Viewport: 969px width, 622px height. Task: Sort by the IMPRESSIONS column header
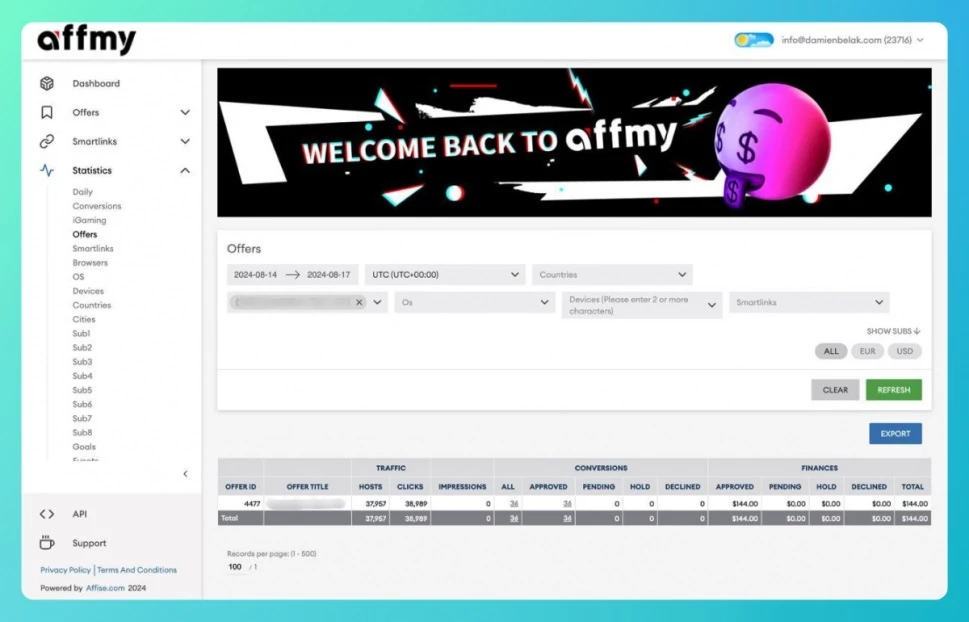pyautogui.click(x=462, y=487)
